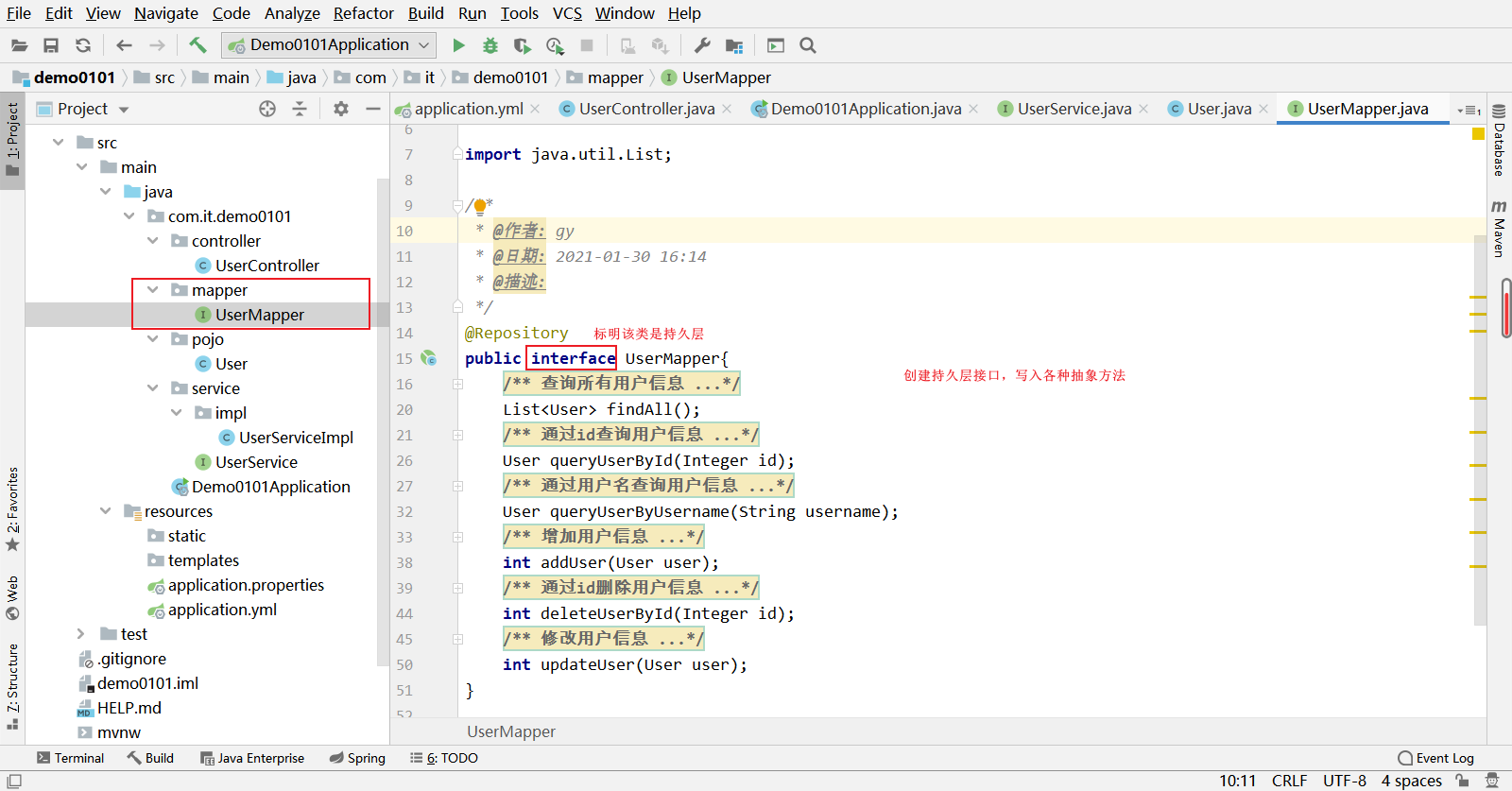Open the Navigate menu
This screenshot has width=1512, height=791.
point(166,13)
